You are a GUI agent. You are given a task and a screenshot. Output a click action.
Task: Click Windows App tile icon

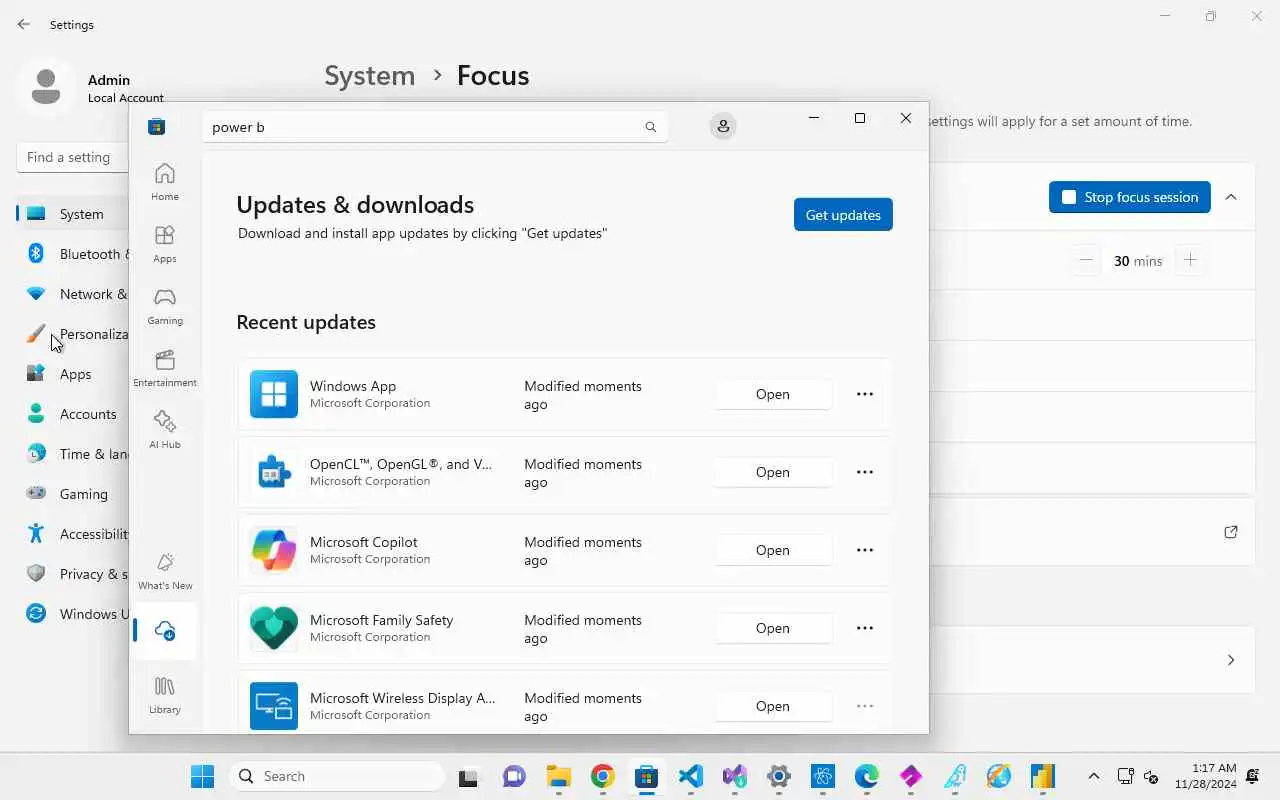coord(274,394)
